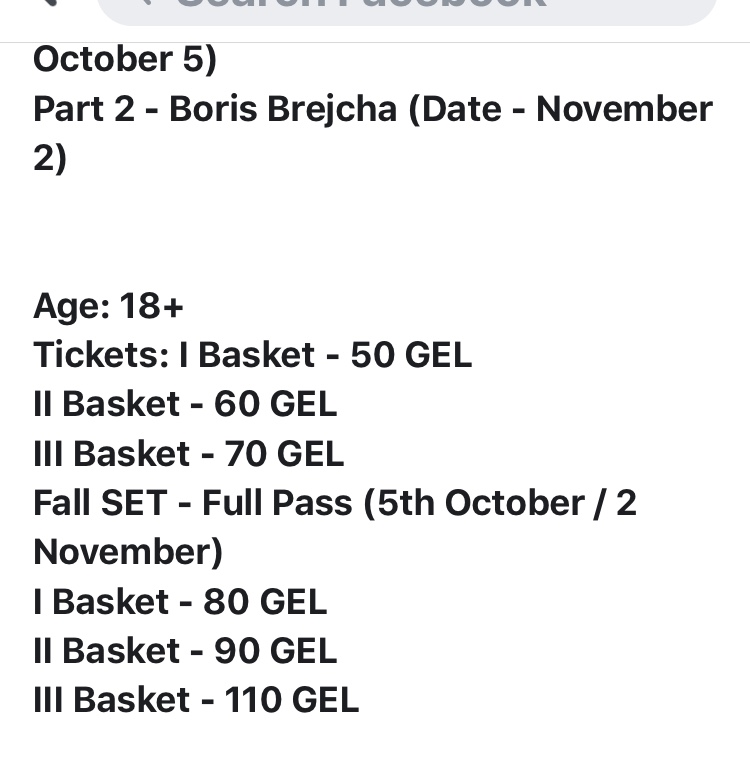
Task: Click the blank gap above "Age: 18+"
Action: [375, 235]
